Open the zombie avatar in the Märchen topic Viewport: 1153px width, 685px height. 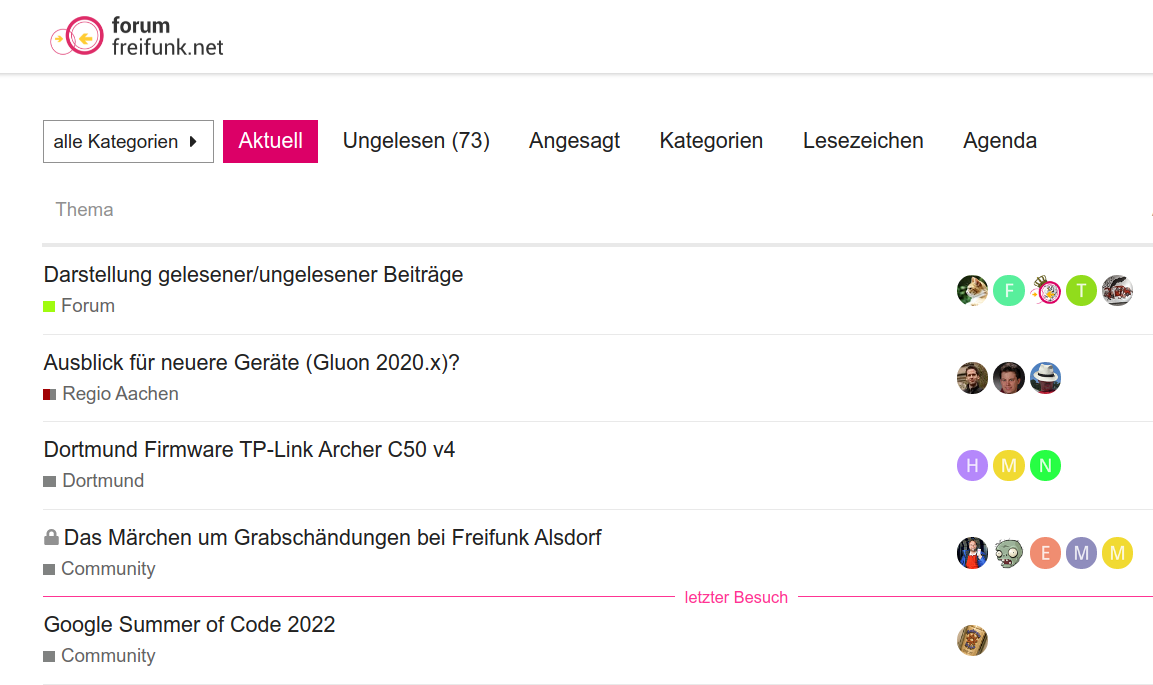(x=1009, y=553)
